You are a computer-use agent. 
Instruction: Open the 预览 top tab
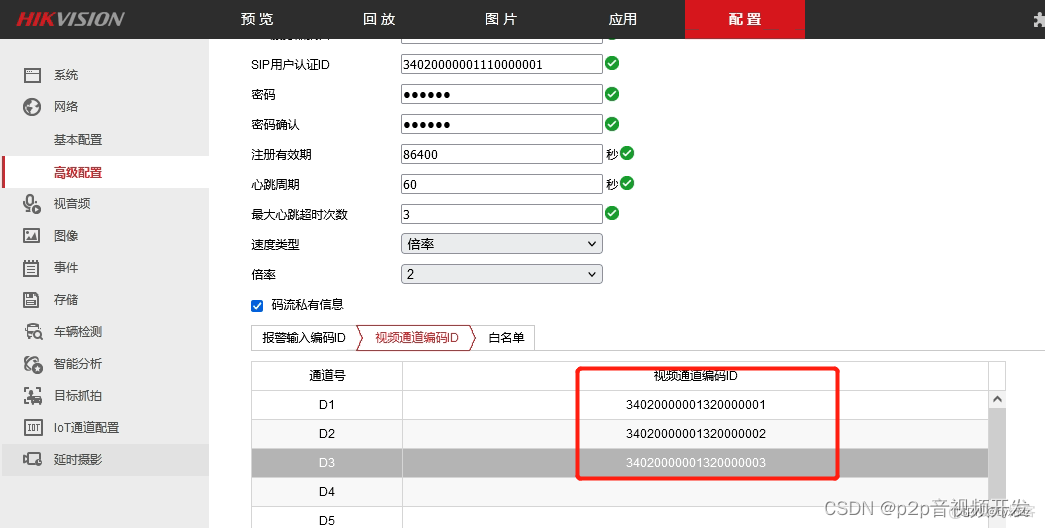pyautogui.click(x=257, y=19)
